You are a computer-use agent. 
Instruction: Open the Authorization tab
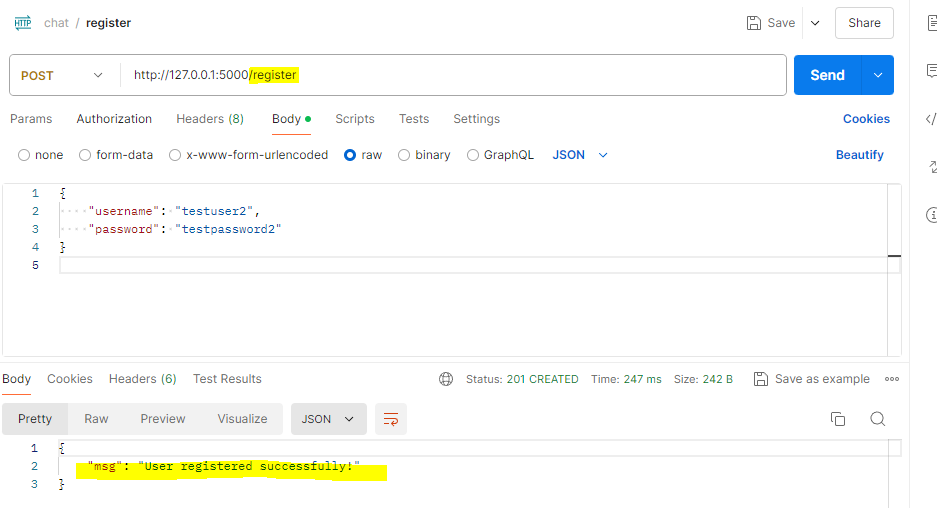click(x=114, y=119)
